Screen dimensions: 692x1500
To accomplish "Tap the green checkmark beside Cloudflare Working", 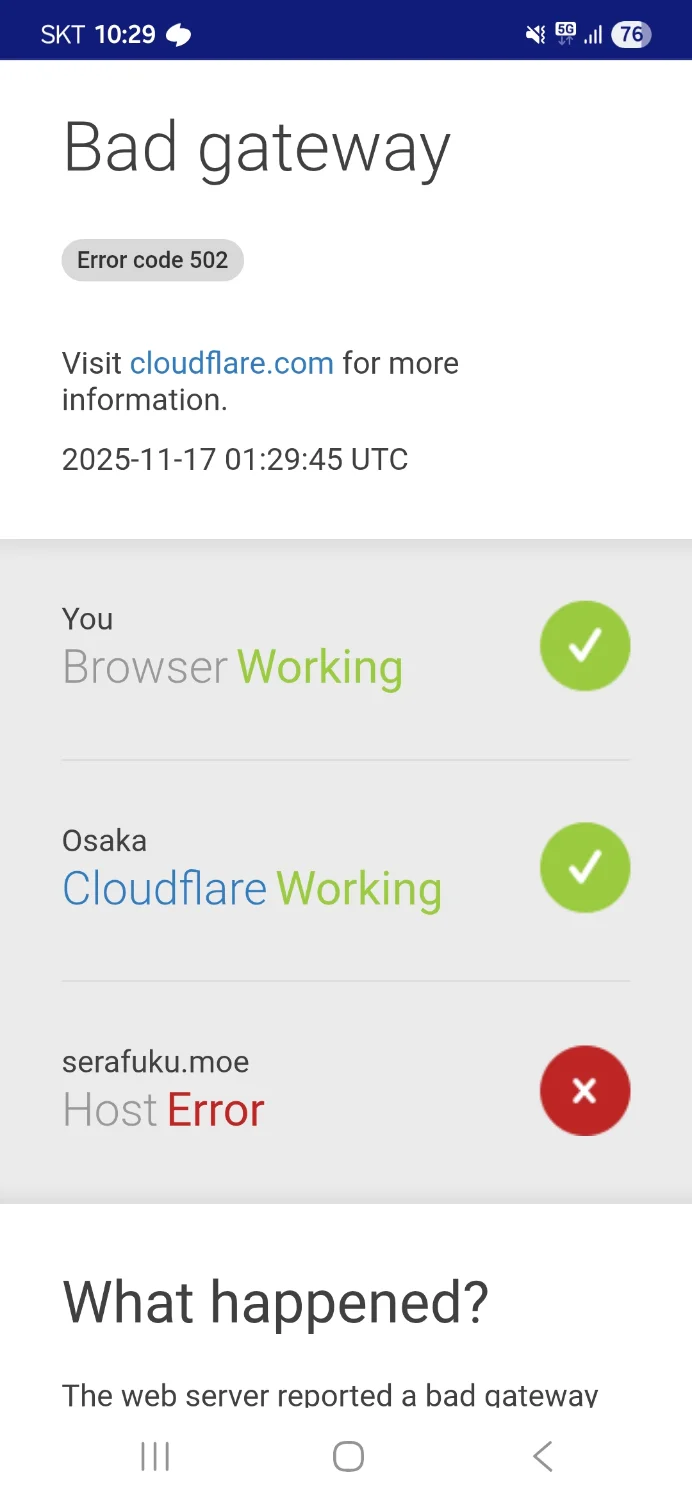I will [x=585, y=867].
